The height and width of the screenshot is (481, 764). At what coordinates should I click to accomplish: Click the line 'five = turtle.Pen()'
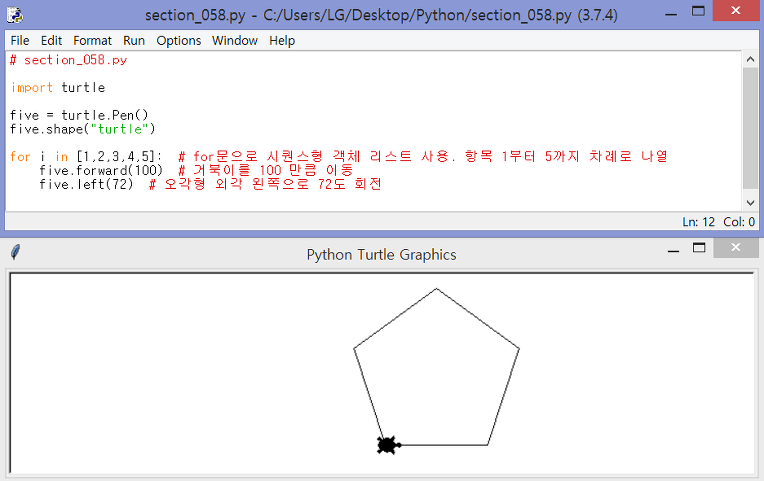[79, 115]
